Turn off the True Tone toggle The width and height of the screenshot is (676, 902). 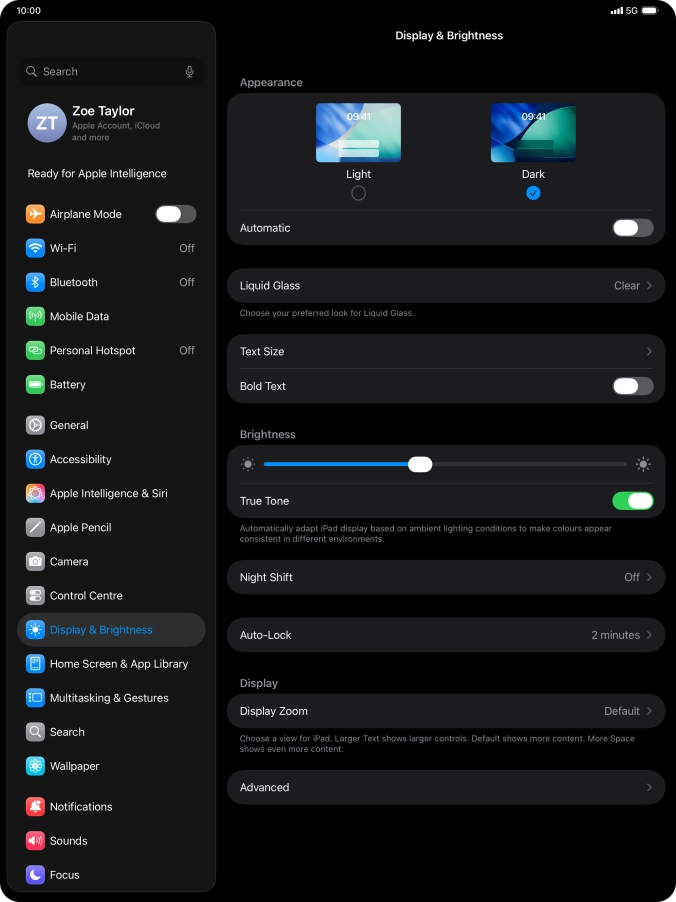(x=632, y=501)
